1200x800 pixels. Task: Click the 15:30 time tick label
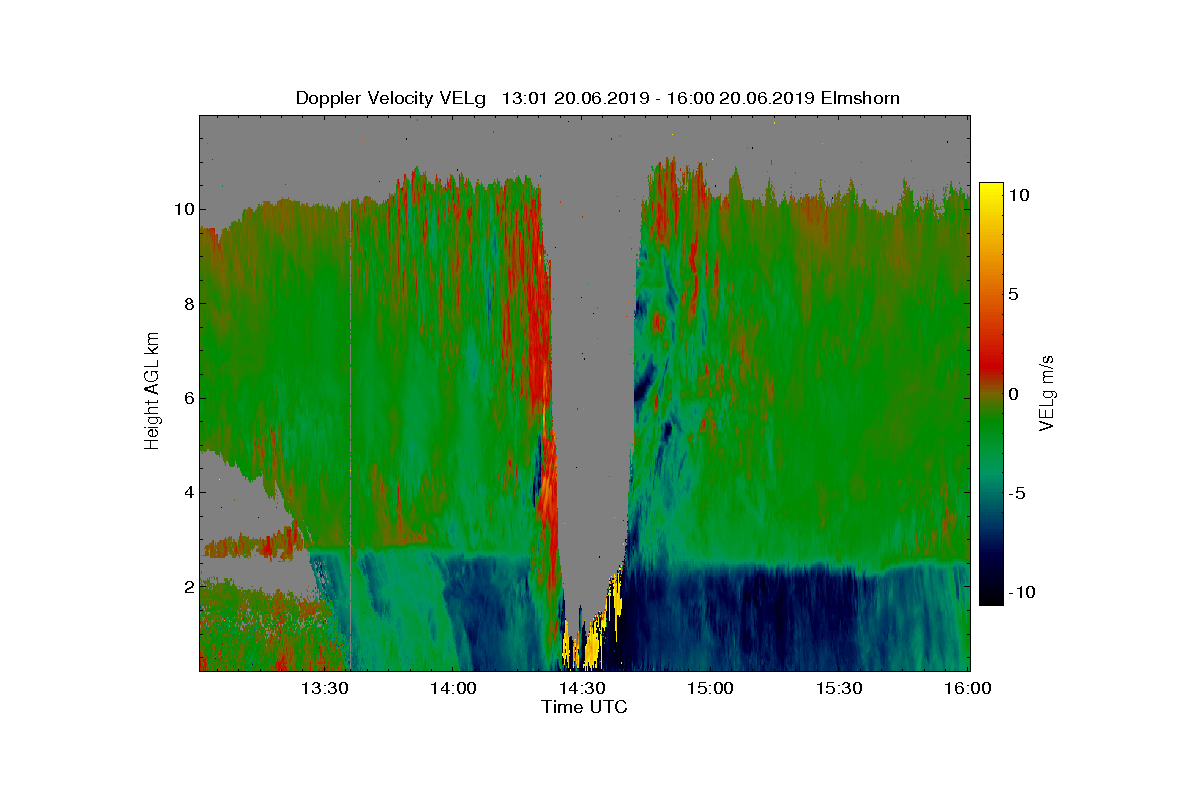coord(840,688)
